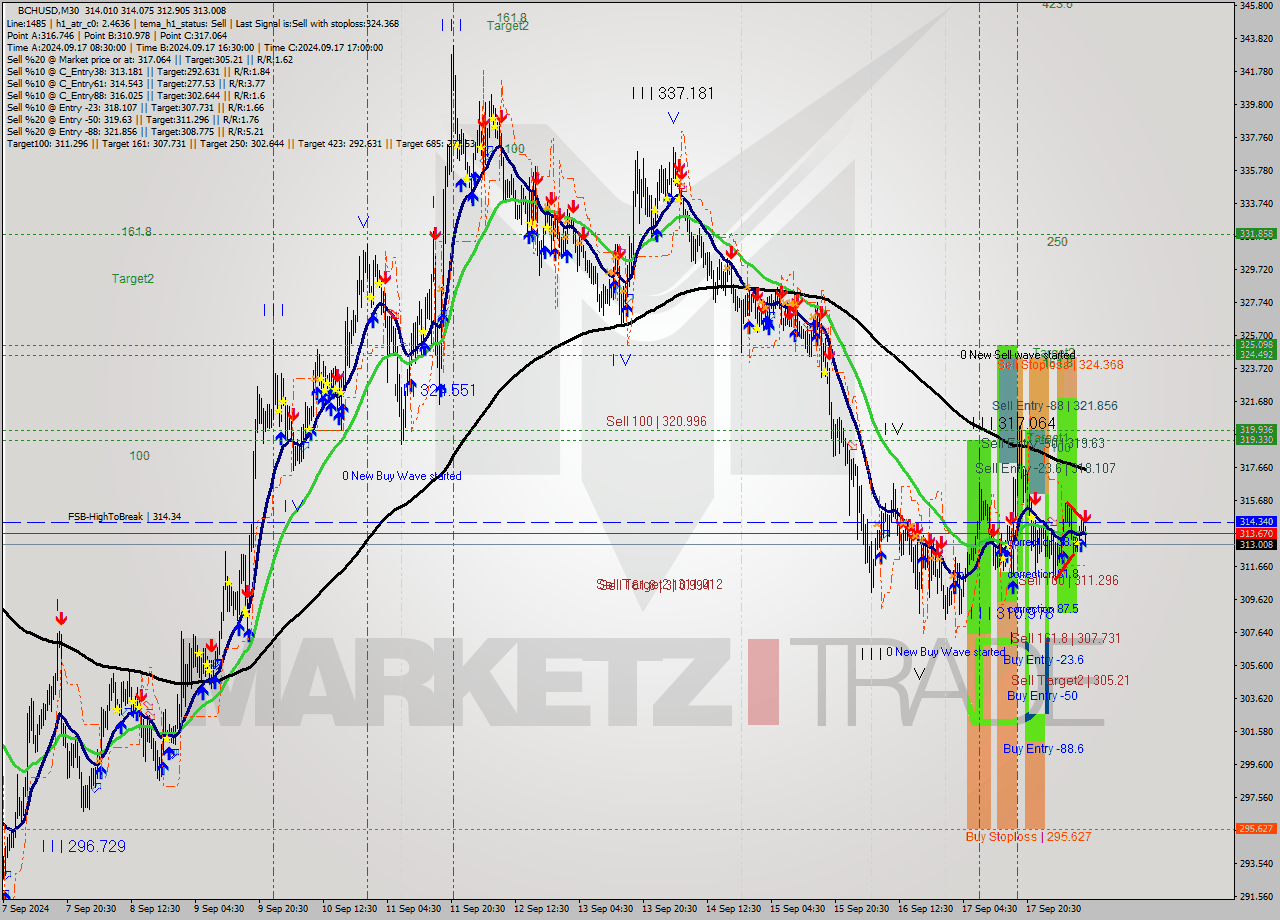Click the 17 Sep 04:30 time axis label
The width and height of the screenshot is (1280, 920).
click(x=989, y=909)
